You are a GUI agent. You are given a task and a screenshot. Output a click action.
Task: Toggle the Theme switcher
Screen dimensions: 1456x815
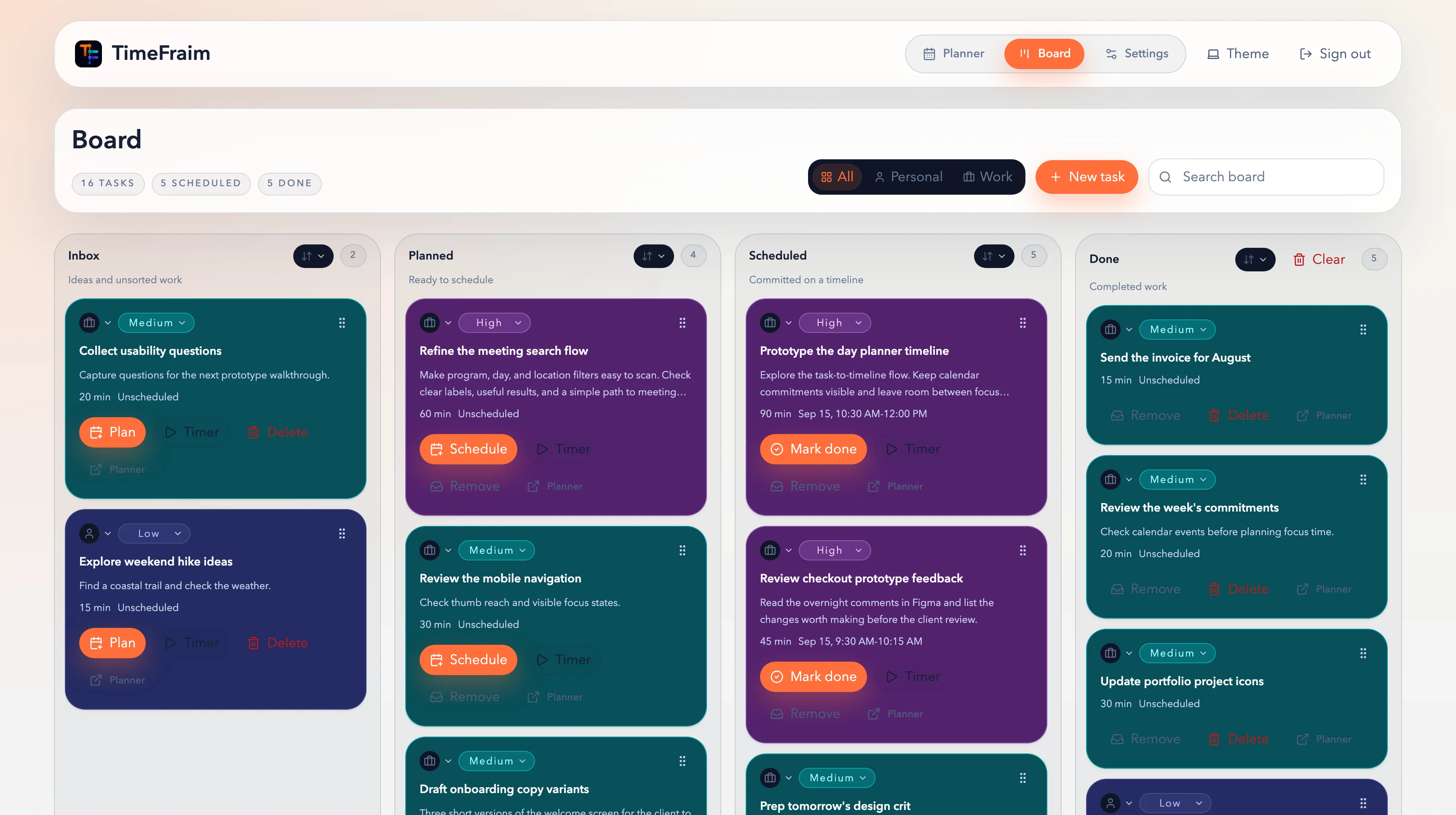[1238, 54]
